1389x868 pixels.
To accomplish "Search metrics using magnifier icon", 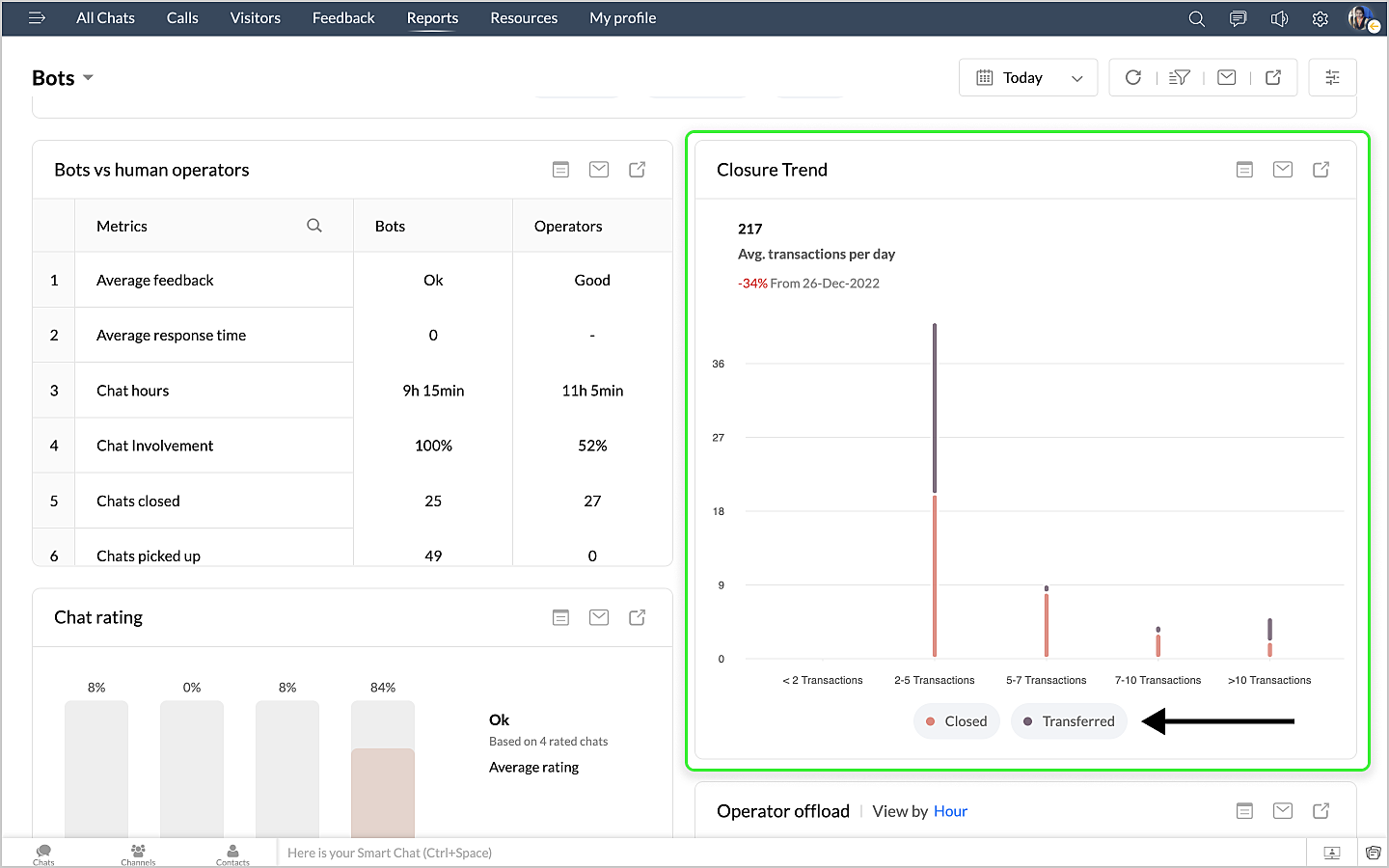I will pyautogui.click(x=314, y=226).
